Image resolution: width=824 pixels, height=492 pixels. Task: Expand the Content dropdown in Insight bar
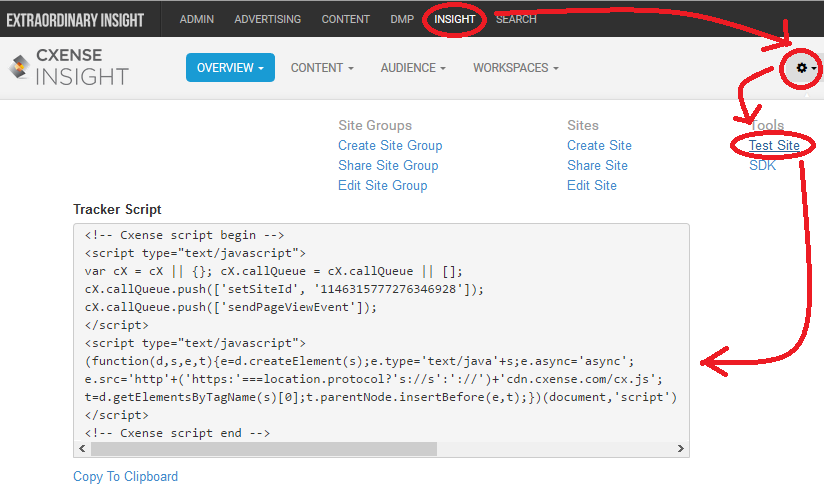click(322, 68)
